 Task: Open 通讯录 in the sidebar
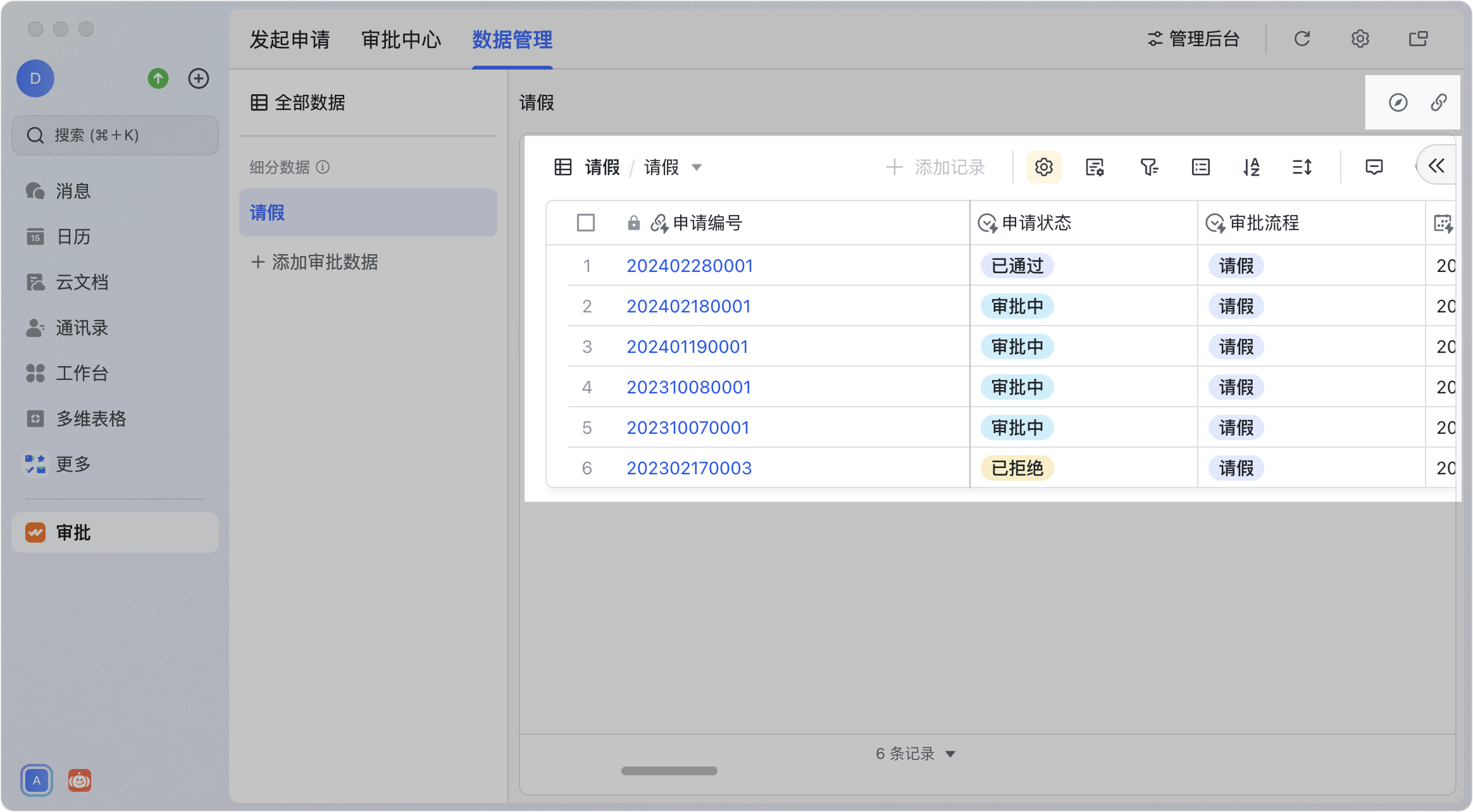[x=115, y=328]
